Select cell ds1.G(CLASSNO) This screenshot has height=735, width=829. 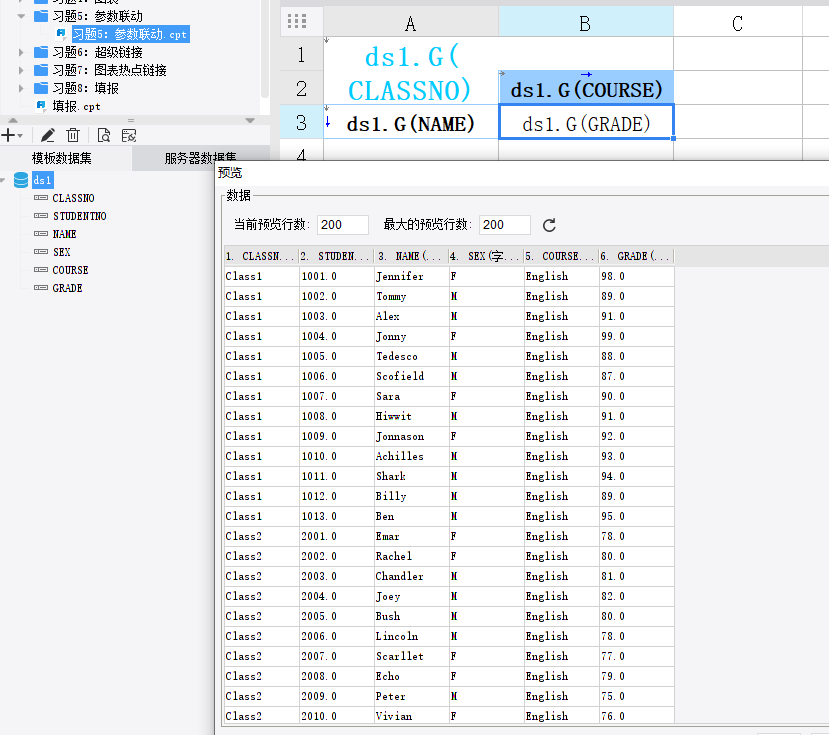411,71
